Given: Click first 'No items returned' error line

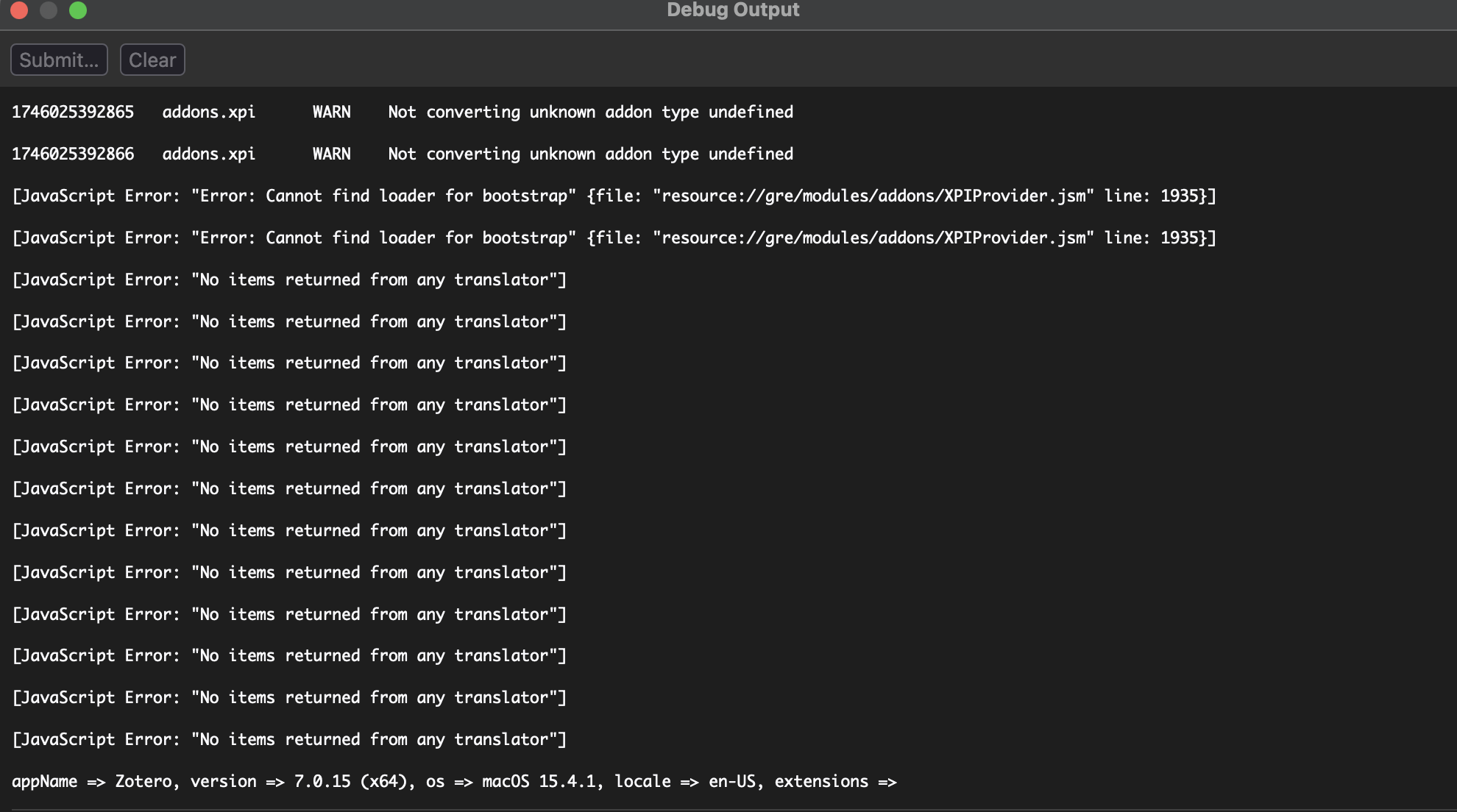Looking at the screenshot, I should point(289,279).
